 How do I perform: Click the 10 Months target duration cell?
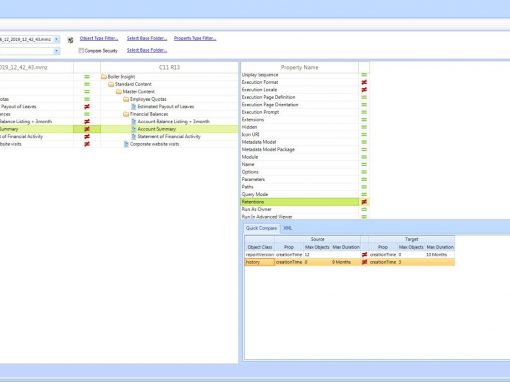[x=440, y=255]
